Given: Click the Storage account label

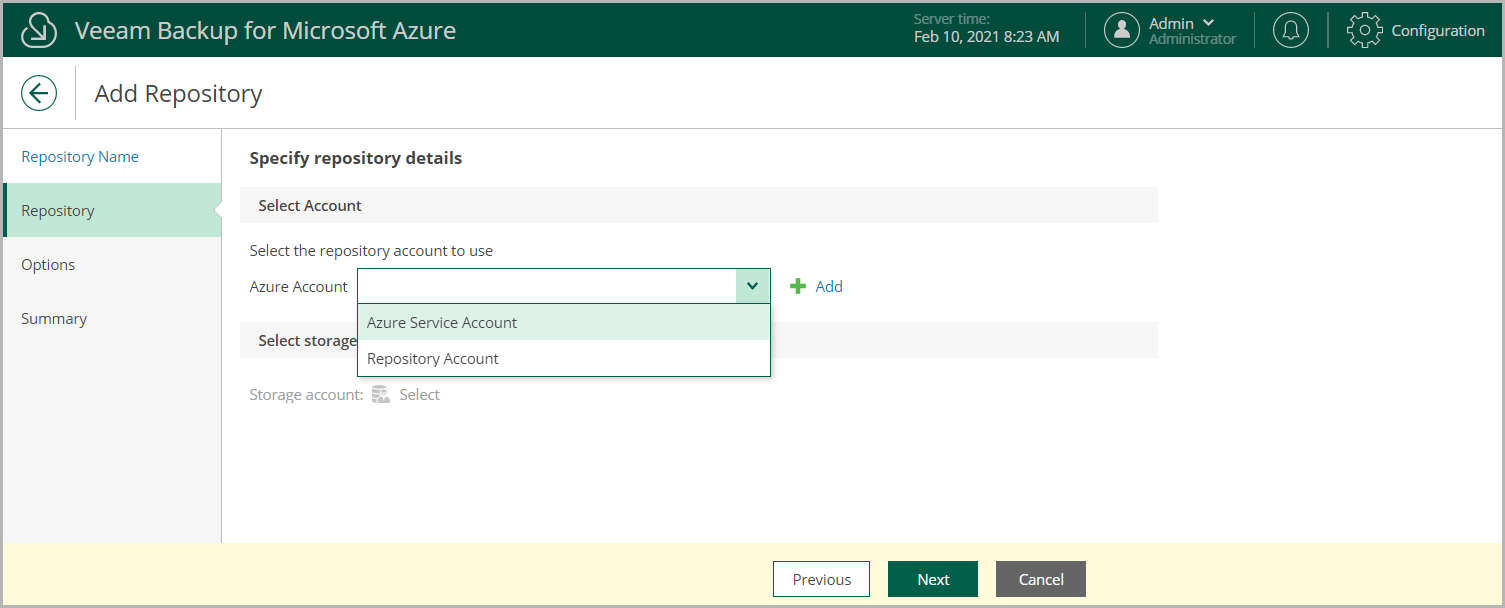Looking at the screenshot, I should click(x=306, y=395).
